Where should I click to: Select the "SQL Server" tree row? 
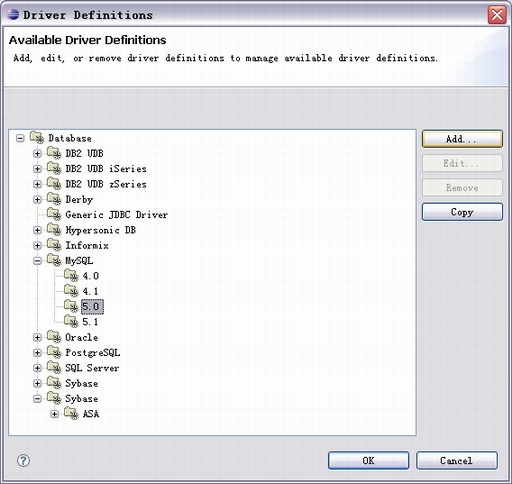(92, 368)
